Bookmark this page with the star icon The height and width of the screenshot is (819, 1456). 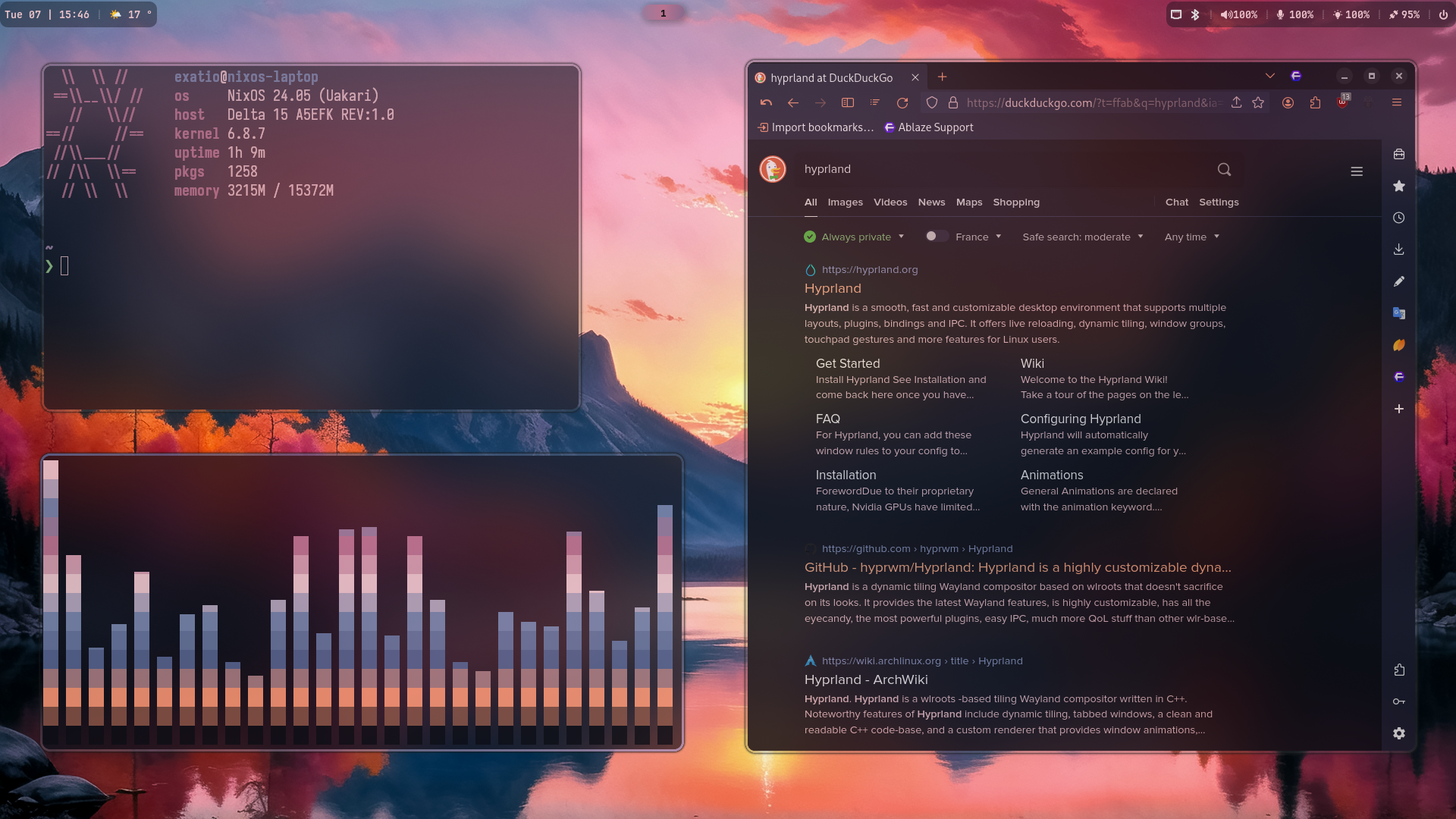click(1259, 103)
